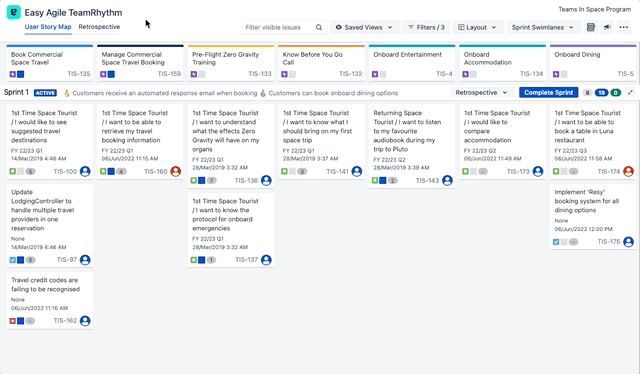Open the Sprint 1 Retrospective dropdown
The image size is (640, 374).
(x=481, y=93)
